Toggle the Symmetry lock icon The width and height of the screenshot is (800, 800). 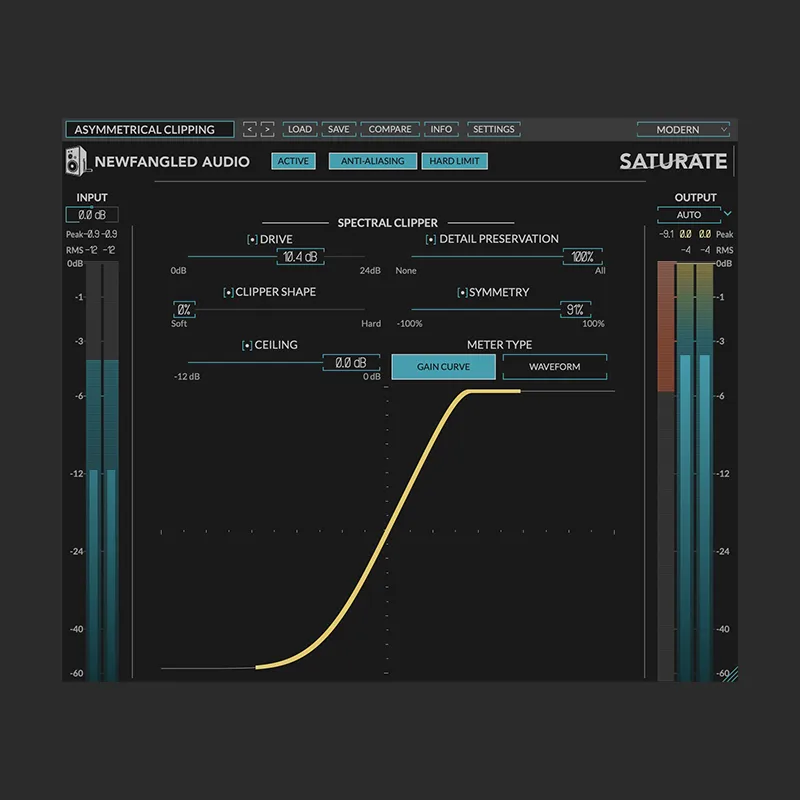pyautogui.click(x=462, y=292)
